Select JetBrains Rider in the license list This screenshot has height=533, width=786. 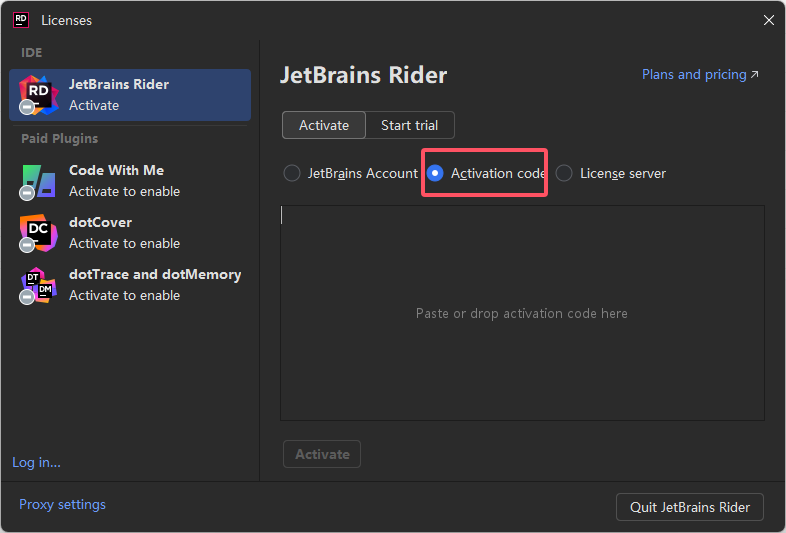(x=130, y=95)
